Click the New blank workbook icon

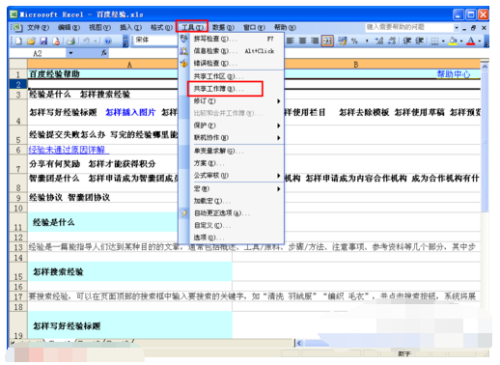click(19, 41)
